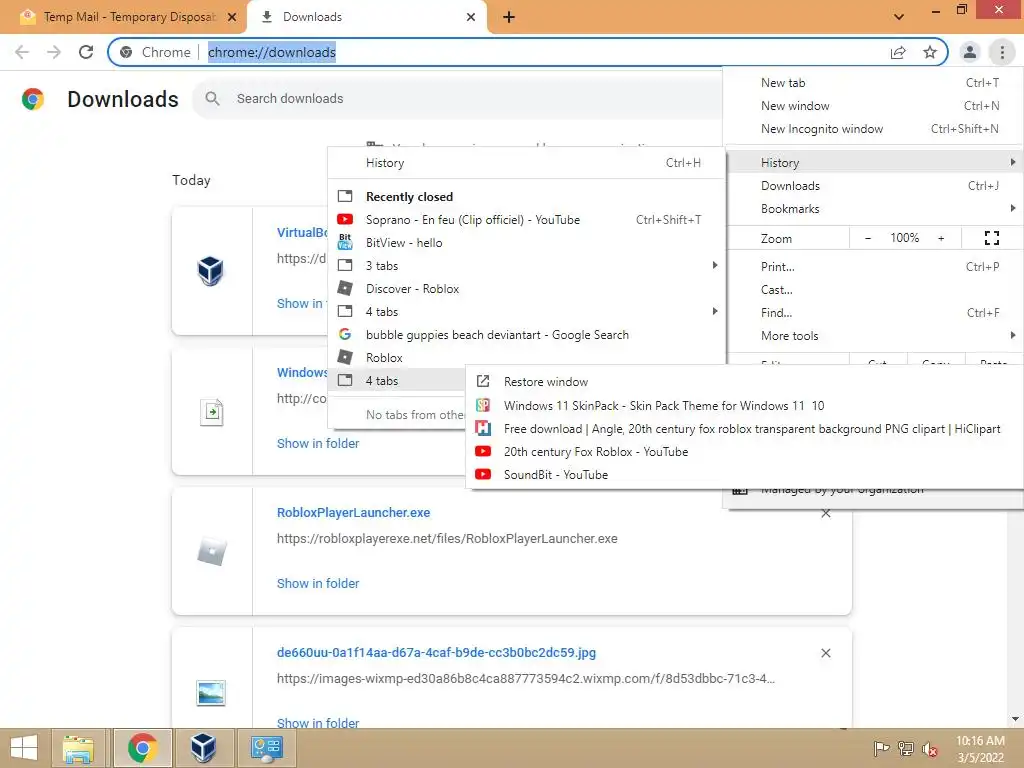This screenshot has width=1024, height=768.
Task: Reopen 20th century Fox Roblox YouTube
Action: coord(744,451)
